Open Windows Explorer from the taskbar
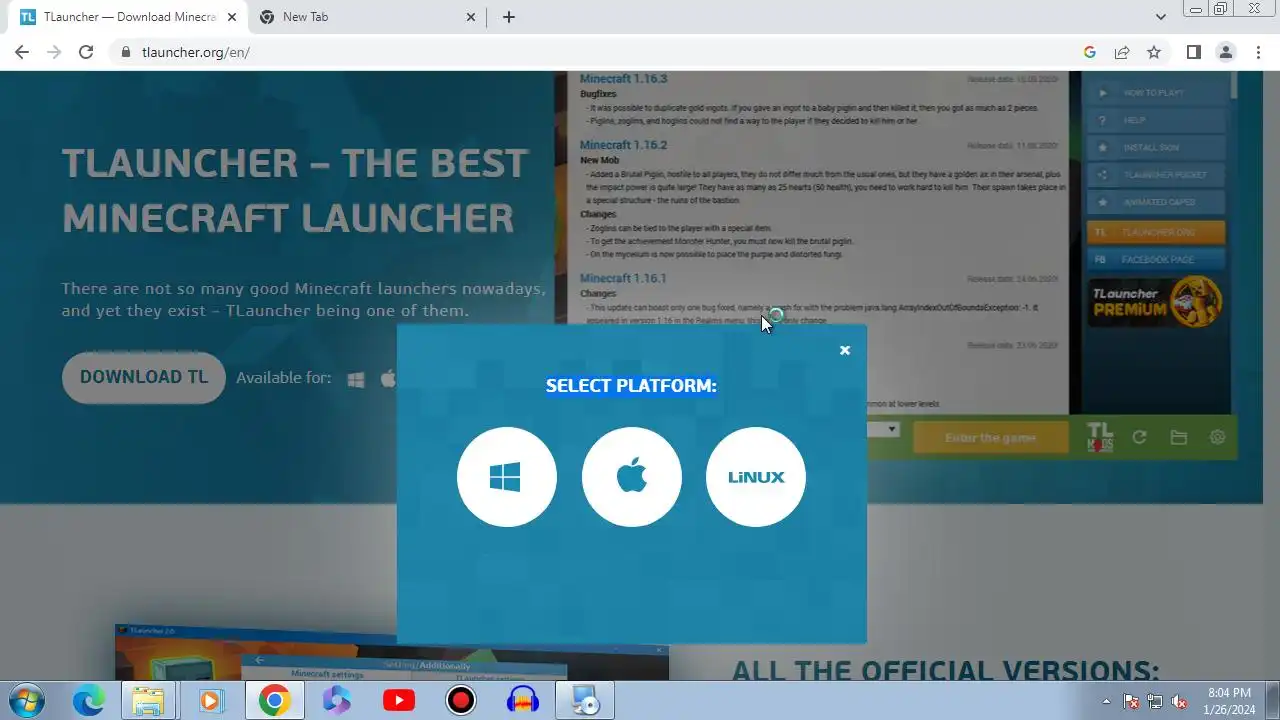Screen dimensions: 1280x720 [148, 701]
